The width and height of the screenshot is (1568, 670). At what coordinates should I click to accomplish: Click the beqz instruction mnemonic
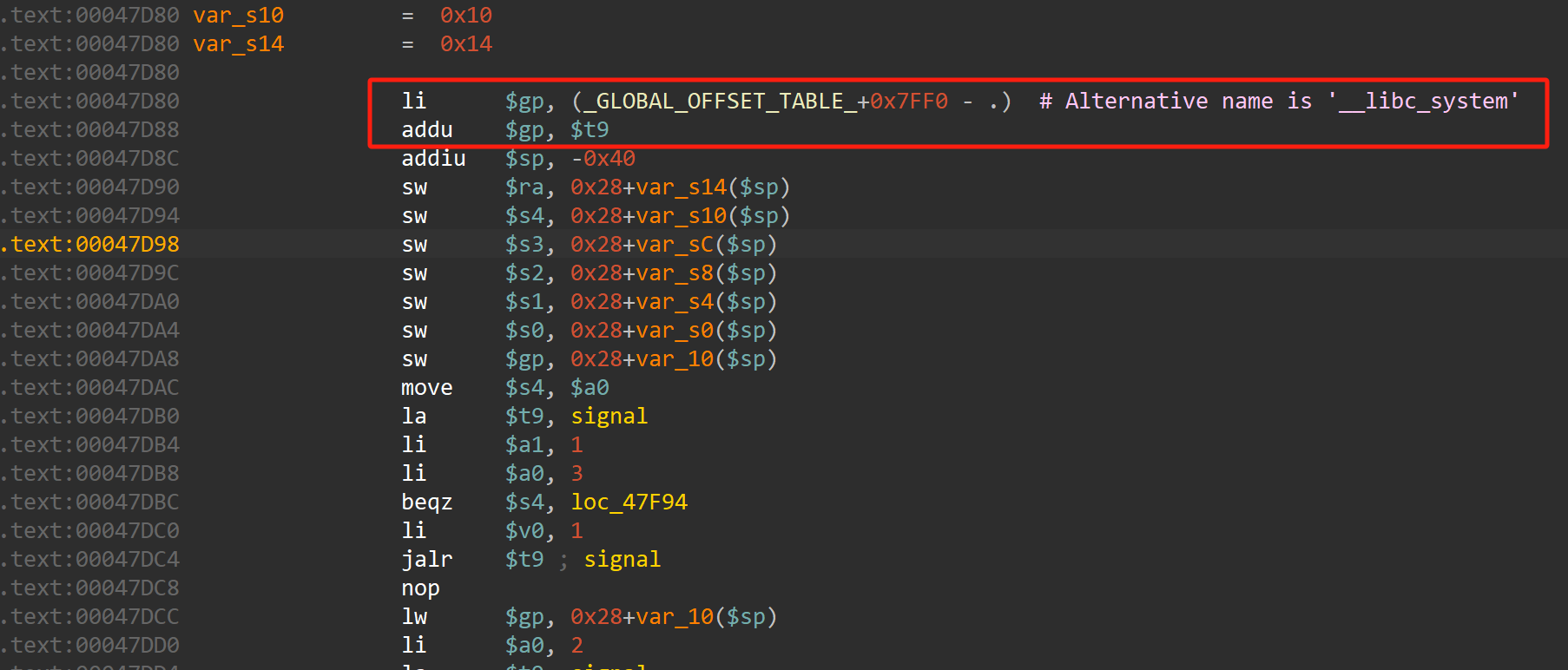click(426, 502)
